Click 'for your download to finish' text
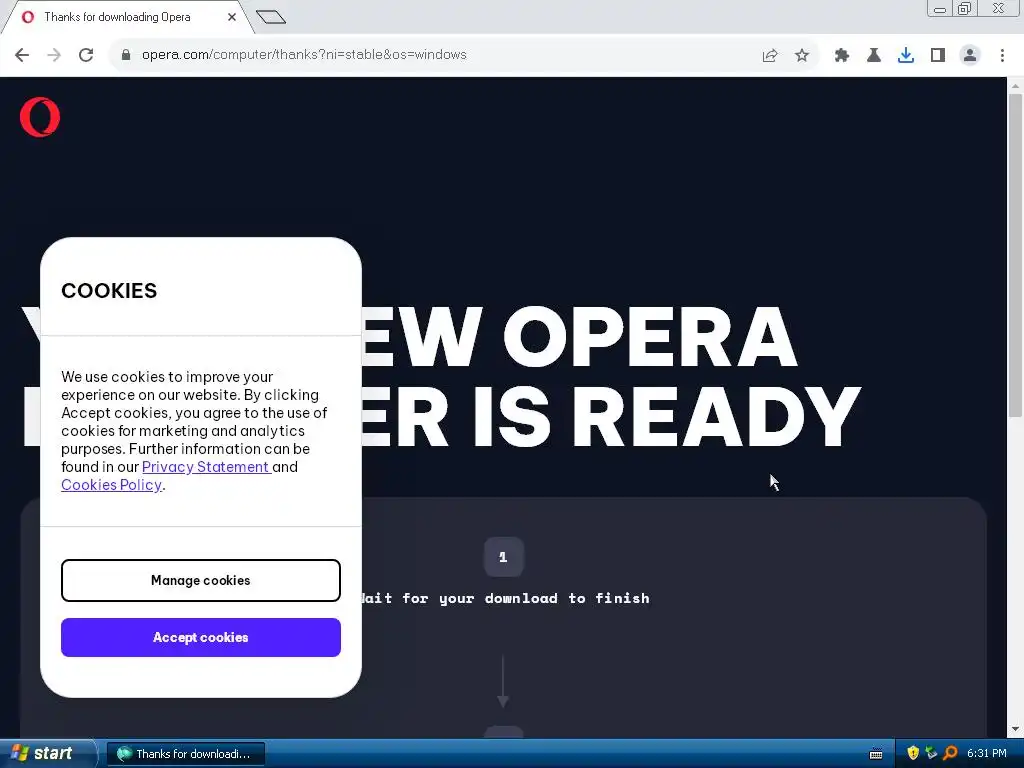Viewport: 1024px width, 768px height. [x=526, y=598]
